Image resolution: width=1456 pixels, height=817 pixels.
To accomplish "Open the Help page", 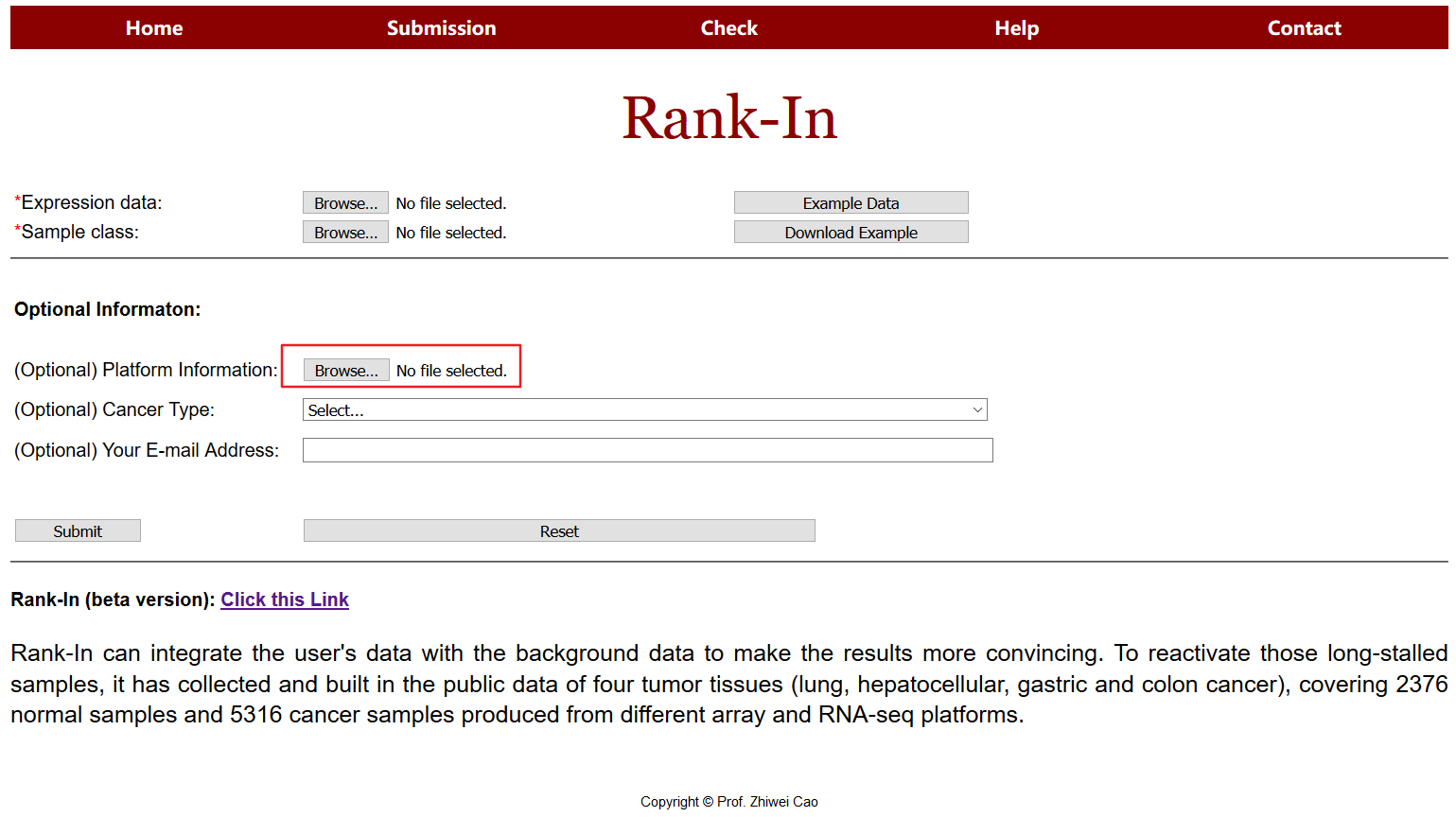I will coord(1016,28).
